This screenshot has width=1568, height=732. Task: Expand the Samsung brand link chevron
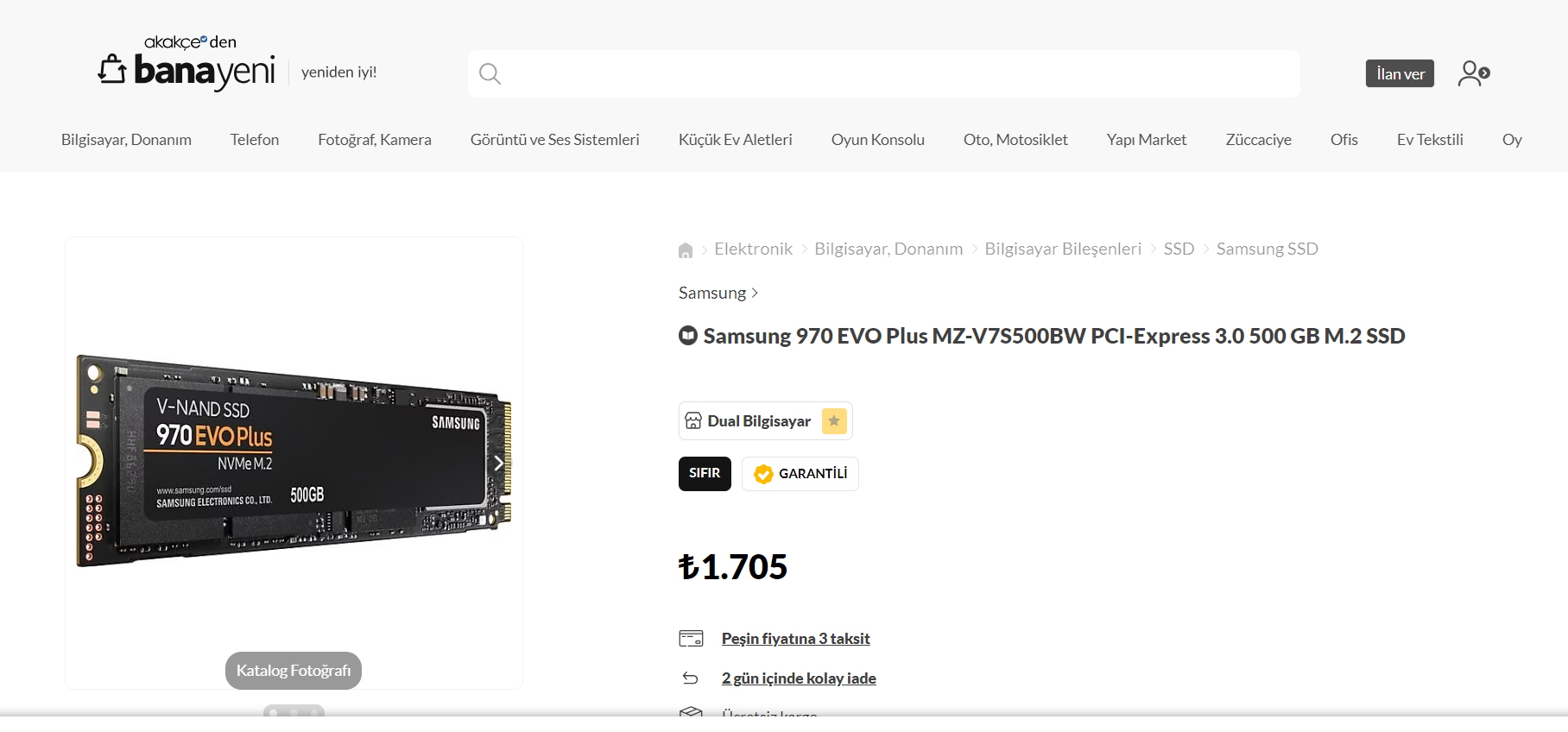(755, 293)
